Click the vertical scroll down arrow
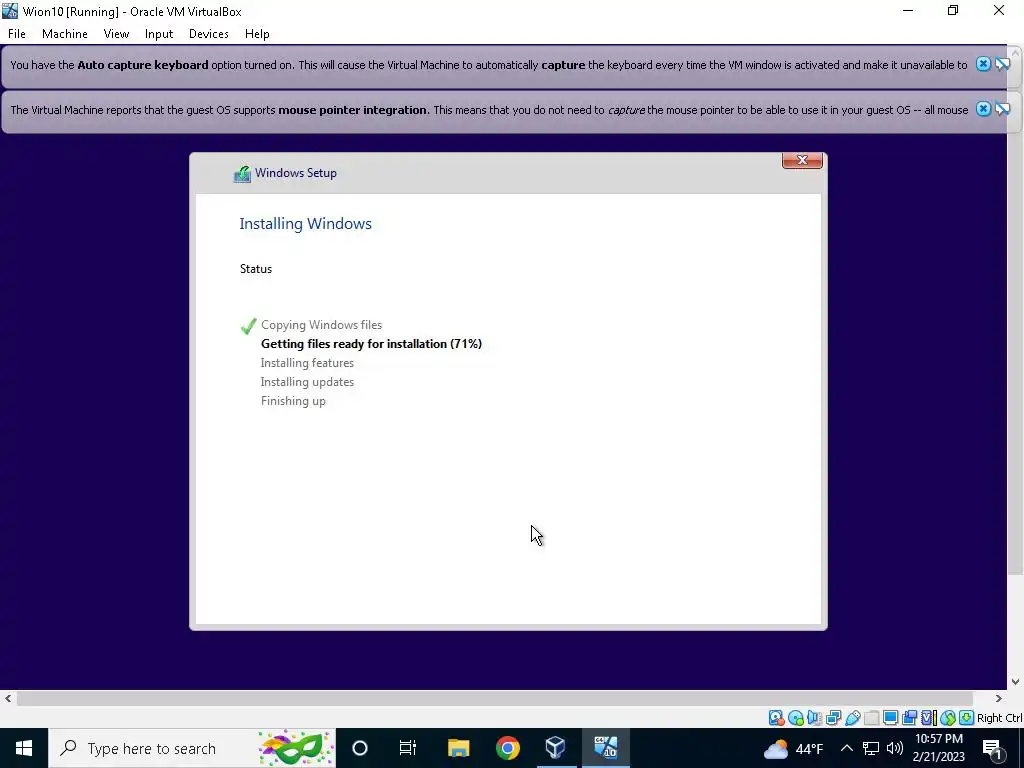 pos(1016,682)
